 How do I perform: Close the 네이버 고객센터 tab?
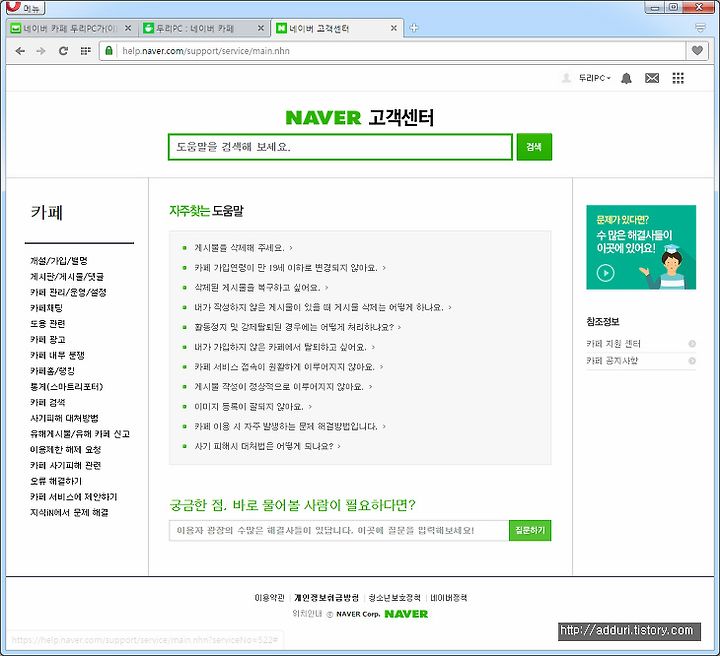click(394, 28)
